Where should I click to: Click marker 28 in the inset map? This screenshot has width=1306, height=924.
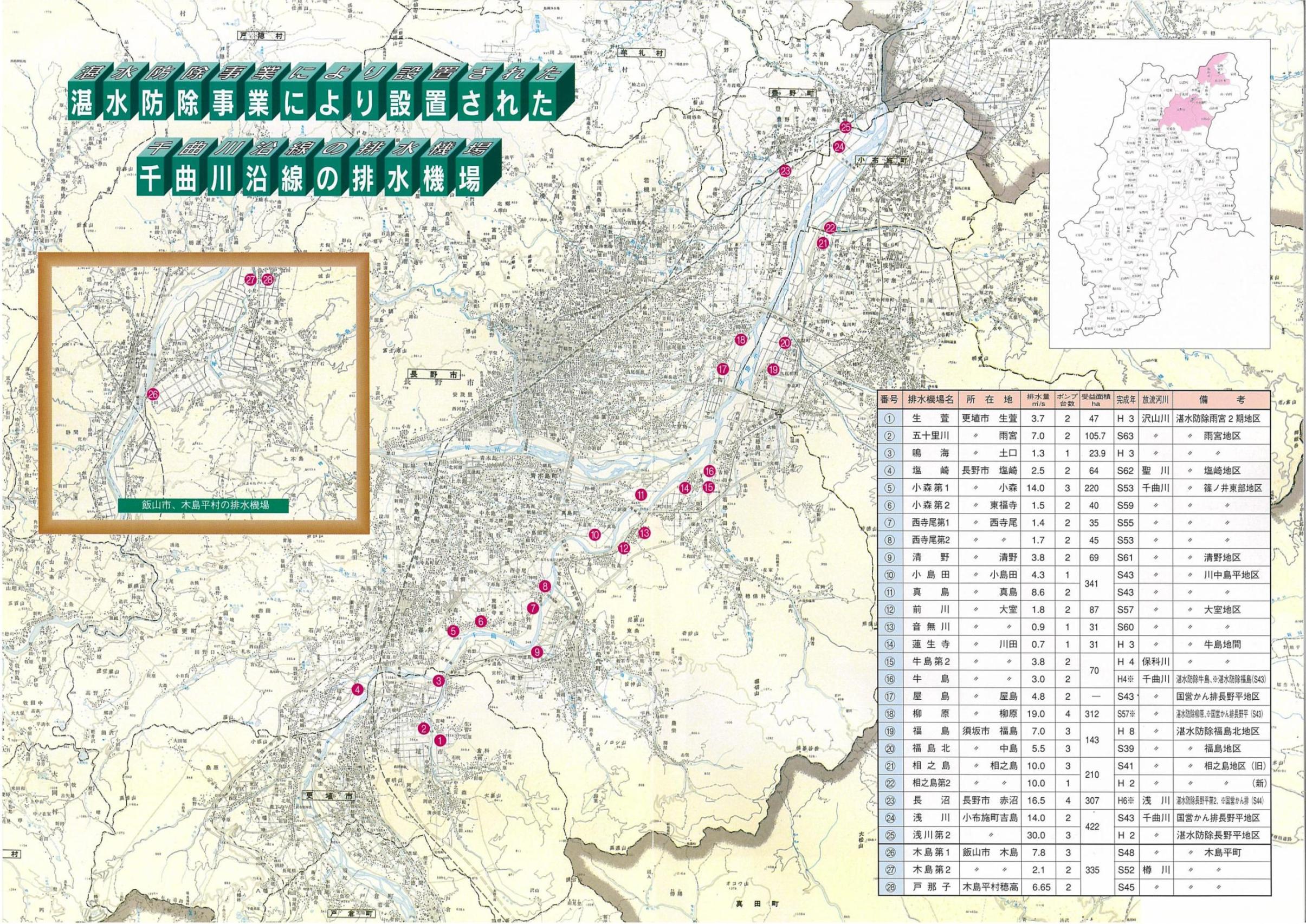pyautogui.click(x=269, y=279)
